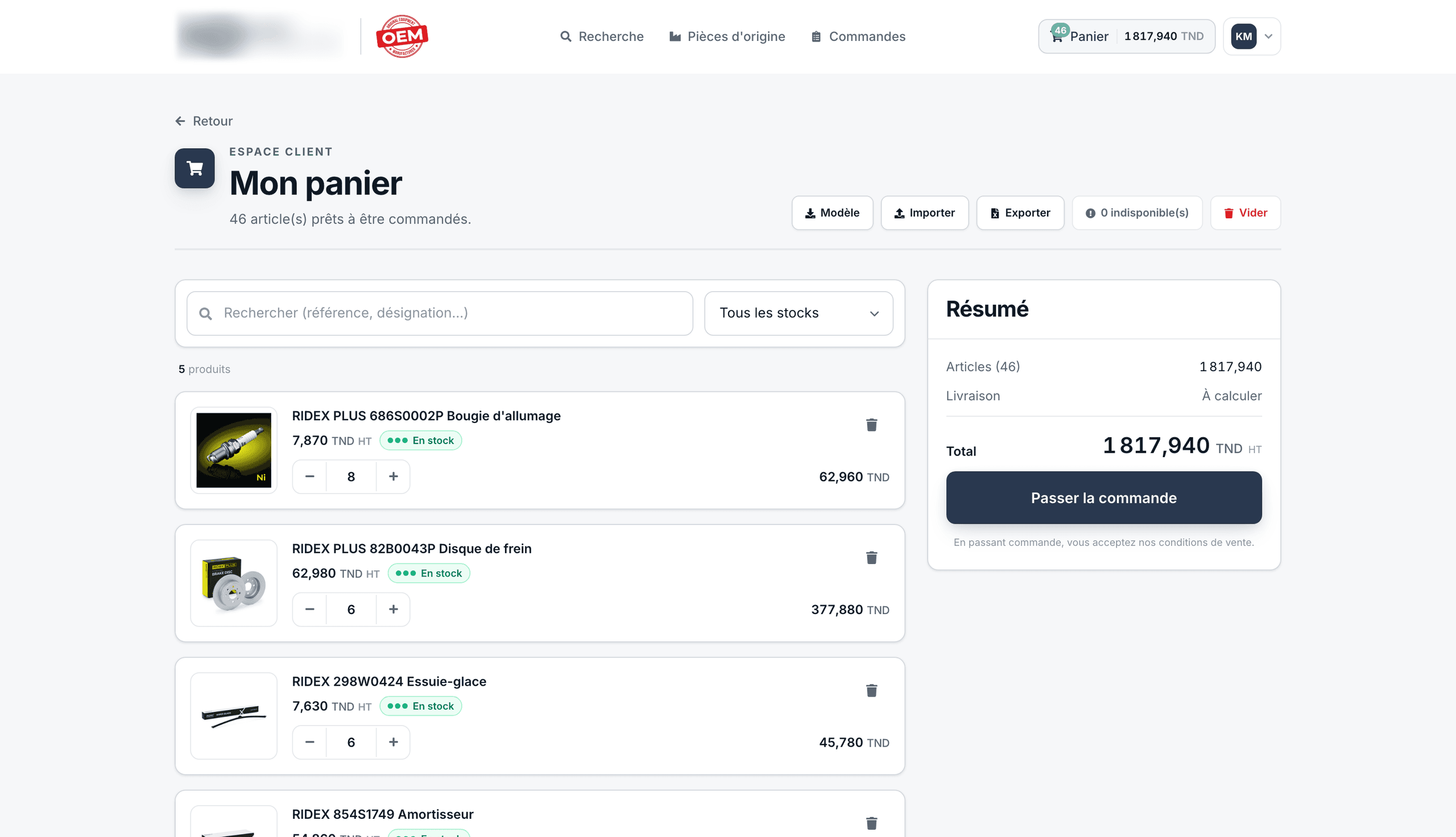Go to Pièces d'origine
Screen dimensions: 1456x837
coord(727,36)
